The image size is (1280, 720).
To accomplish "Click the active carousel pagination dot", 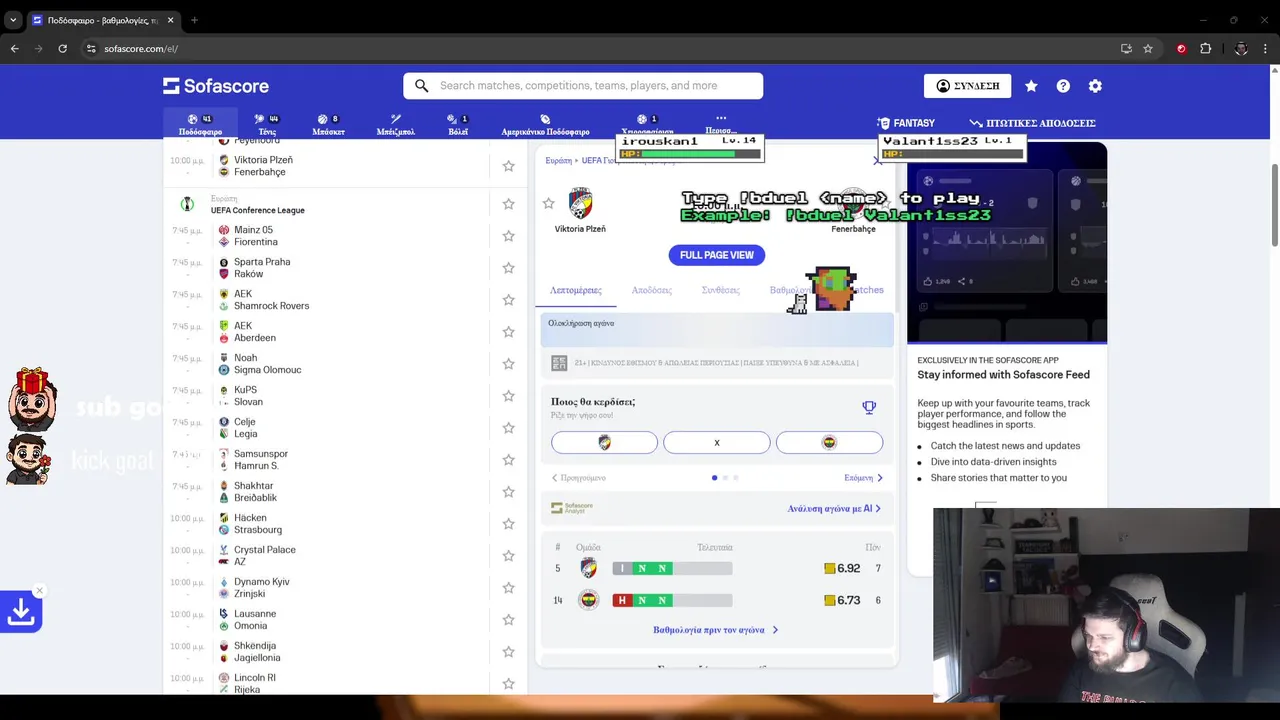I will coord(714,478).
